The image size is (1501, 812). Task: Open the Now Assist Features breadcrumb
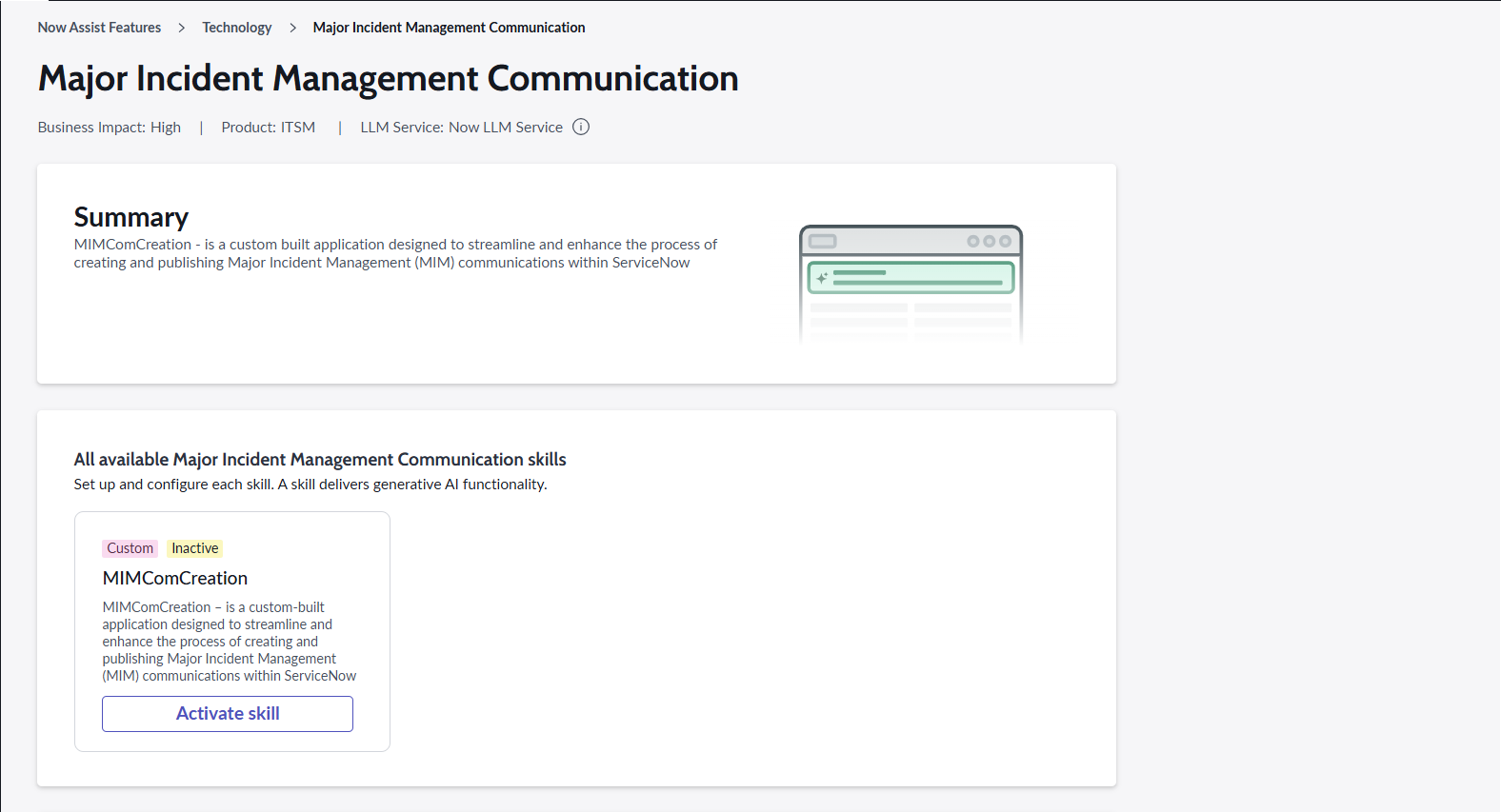tap(99, 28)
